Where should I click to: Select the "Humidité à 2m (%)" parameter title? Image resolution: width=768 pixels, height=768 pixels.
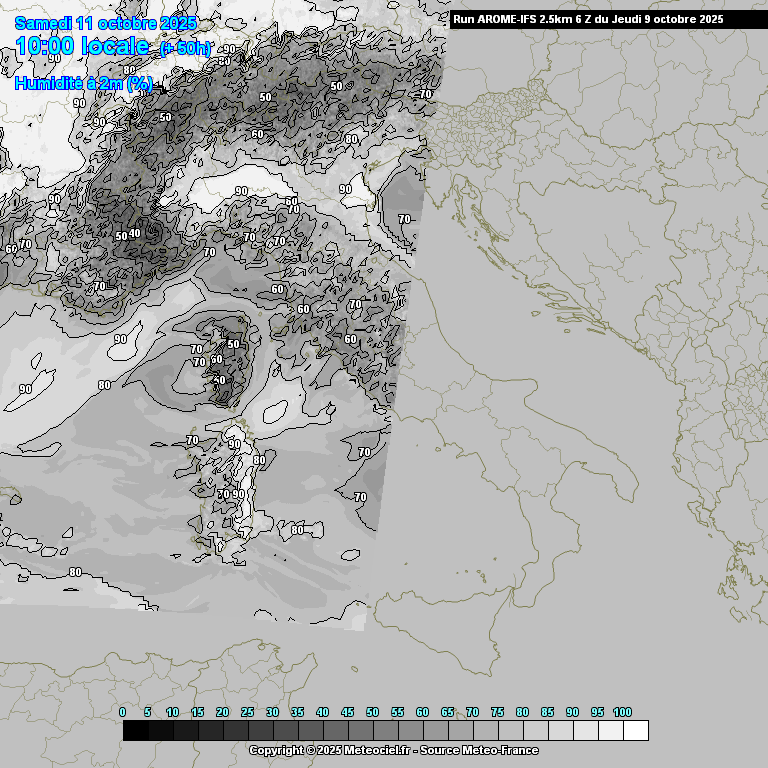tap(83, 84)
